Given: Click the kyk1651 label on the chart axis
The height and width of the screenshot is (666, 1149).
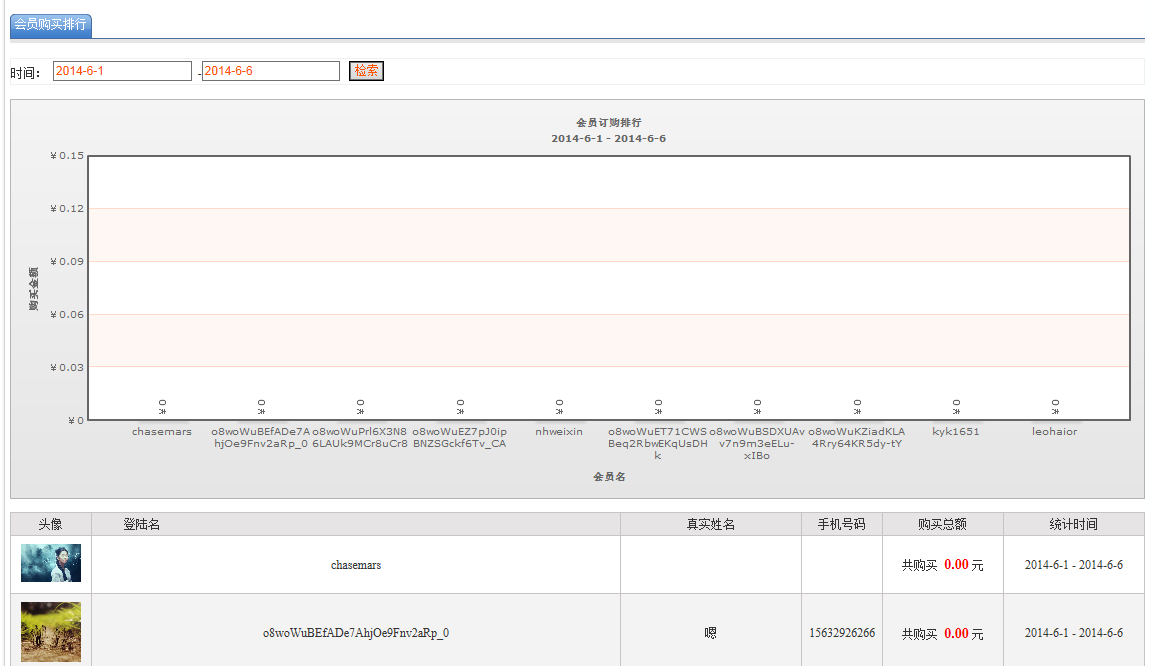Looking at the screenshot, I should click(956, 432).
